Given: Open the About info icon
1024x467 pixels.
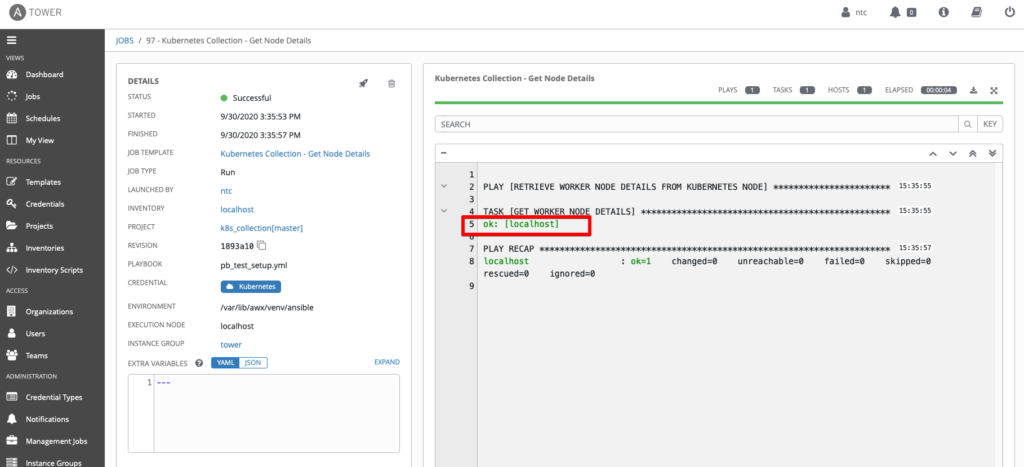Looking at the screenshot, I should click(x=943, y=12).
